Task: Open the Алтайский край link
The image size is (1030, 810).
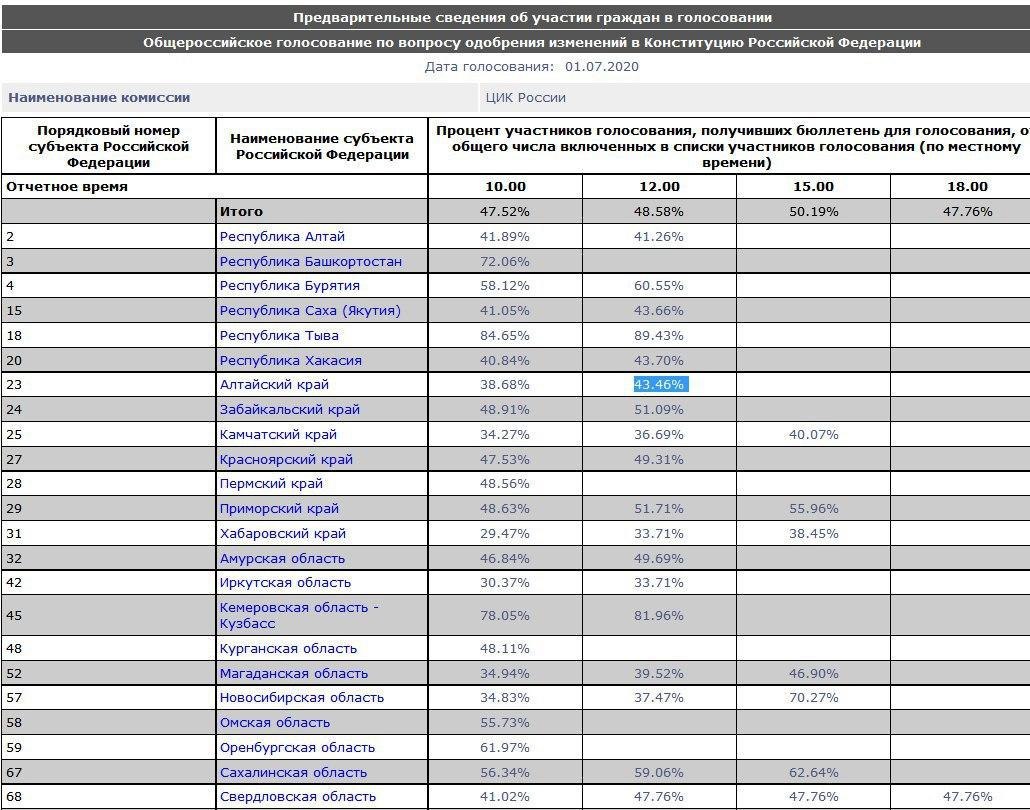Action: (274, 384)
